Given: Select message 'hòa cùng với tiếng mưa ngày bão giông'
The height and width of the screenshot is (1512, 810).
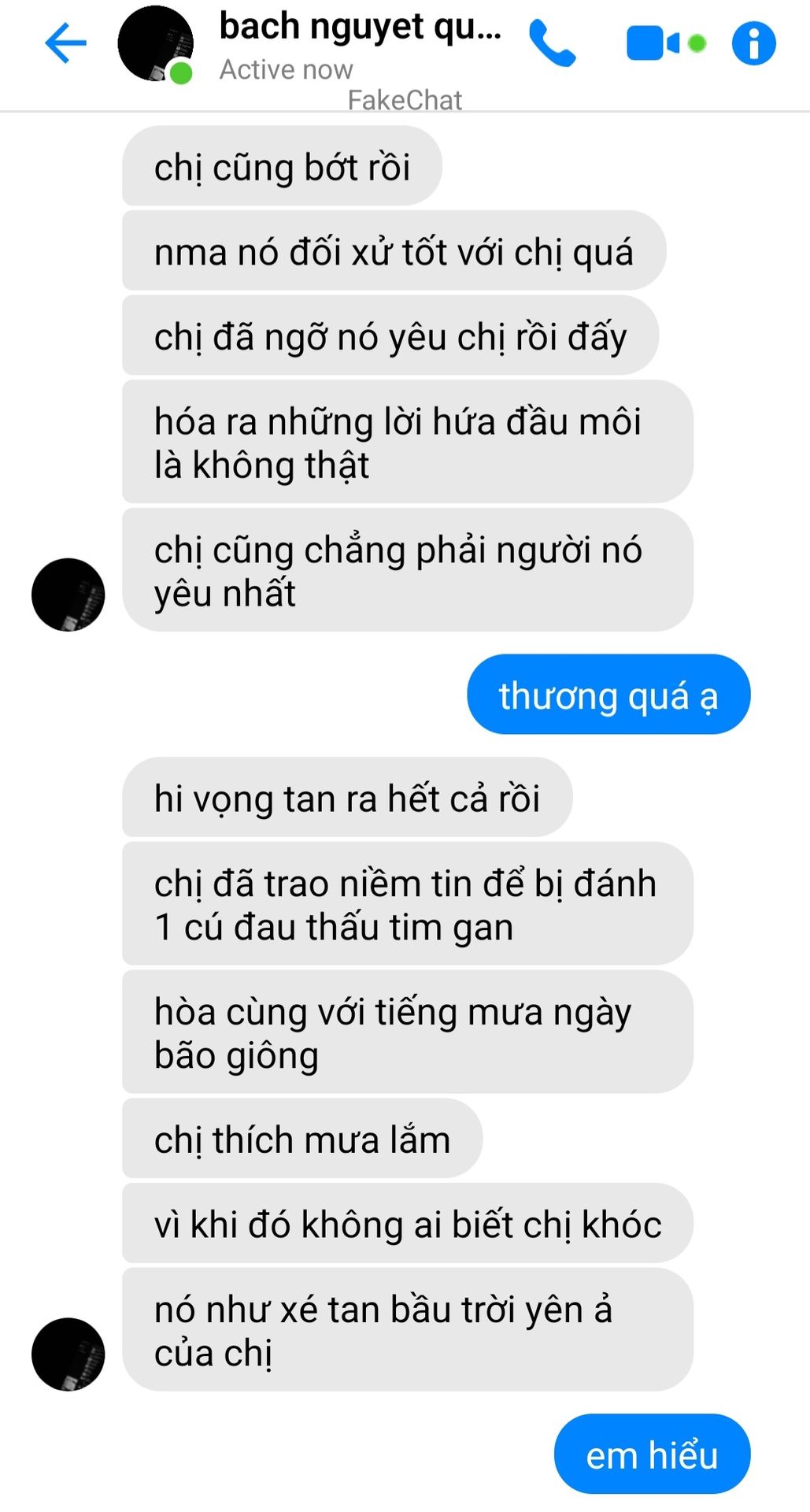Looking at the screenshot, I should click(x=408, y=1032).
